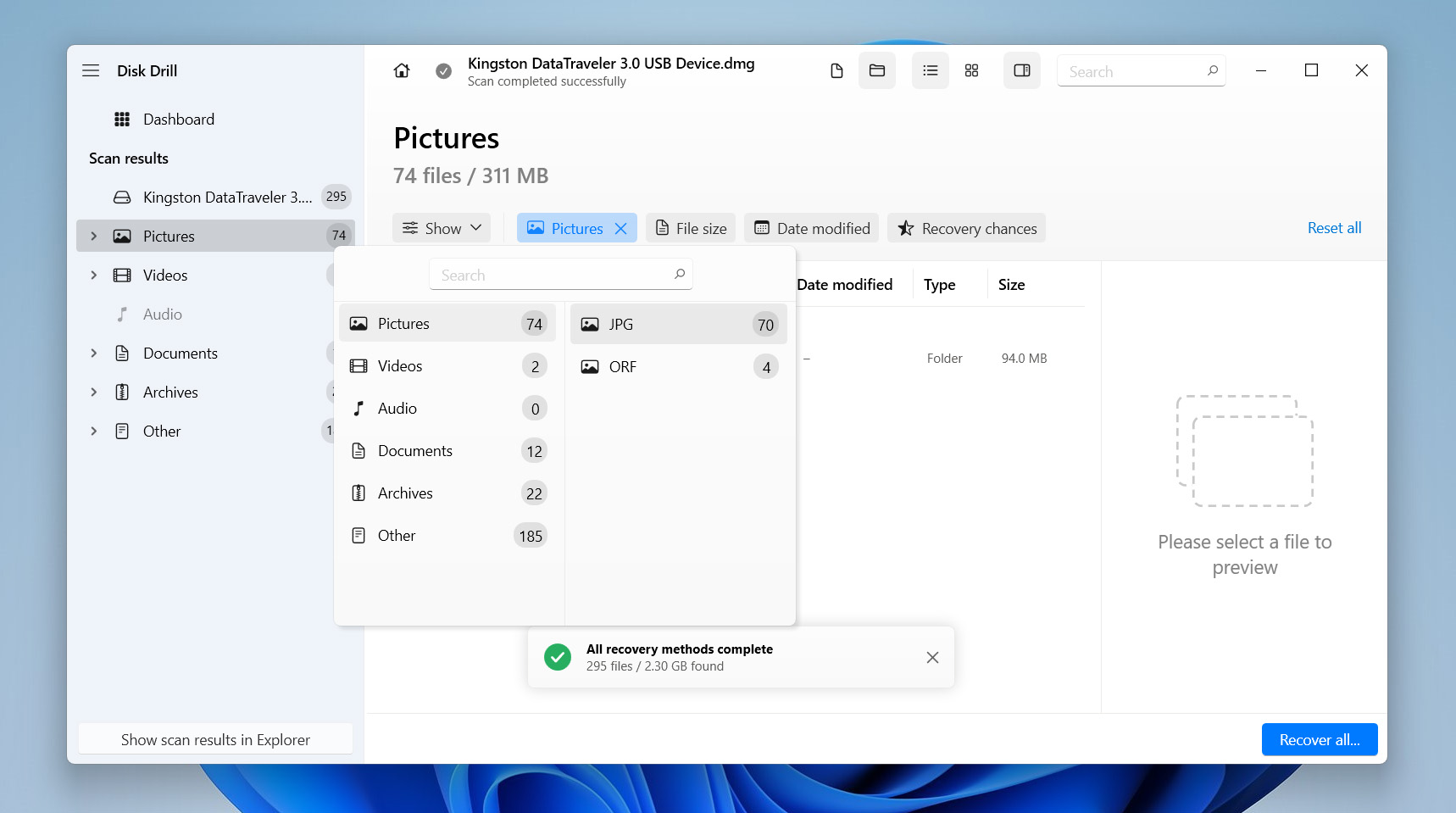
Task: Open the Show filter dropdown
Action: click(442, 228)
